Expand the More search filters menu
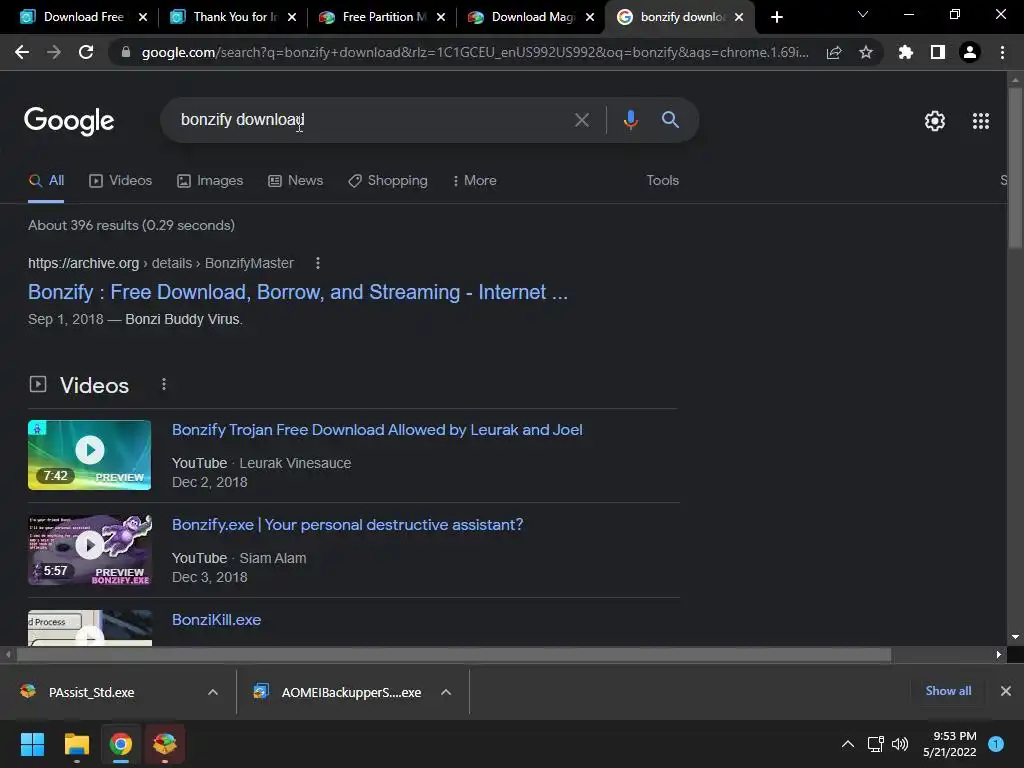 [x=474, y=181]
